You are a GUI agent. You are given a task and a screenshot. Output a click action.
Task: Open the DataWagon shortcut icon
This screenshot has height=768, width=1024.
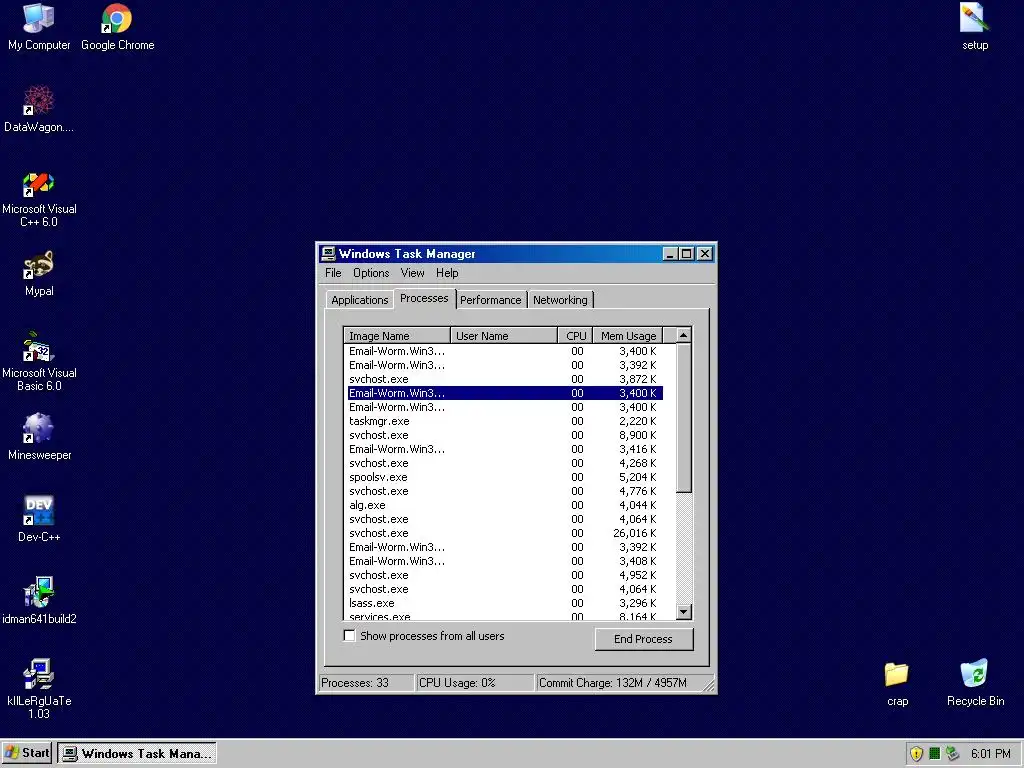pyautogui.click(x=39, y=108)
